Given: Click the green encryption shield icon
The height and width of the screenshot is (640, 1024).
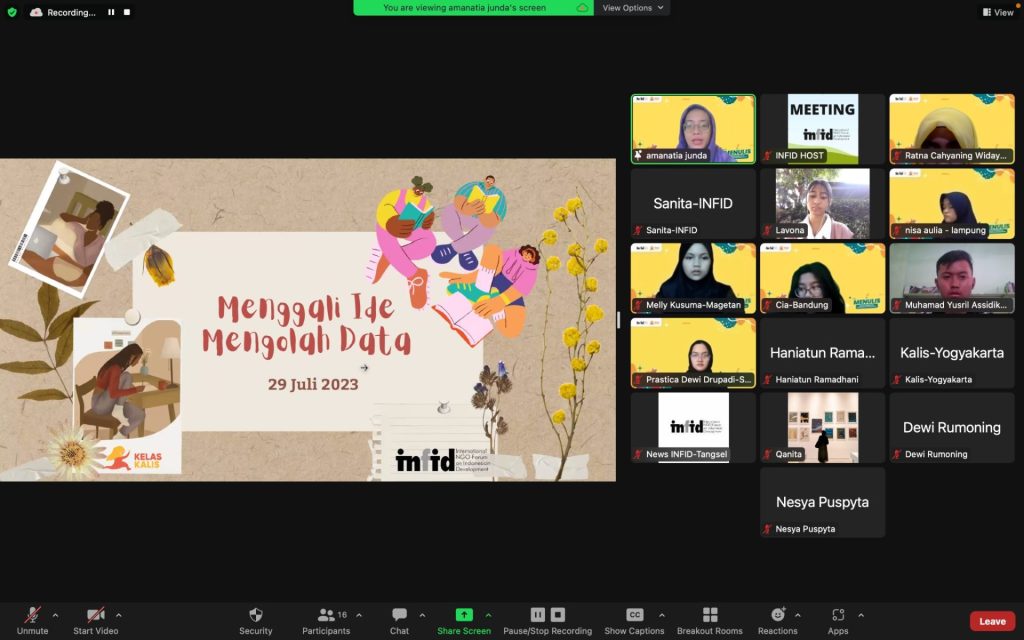Looking at the screenshot, I should tap(12, 12).
